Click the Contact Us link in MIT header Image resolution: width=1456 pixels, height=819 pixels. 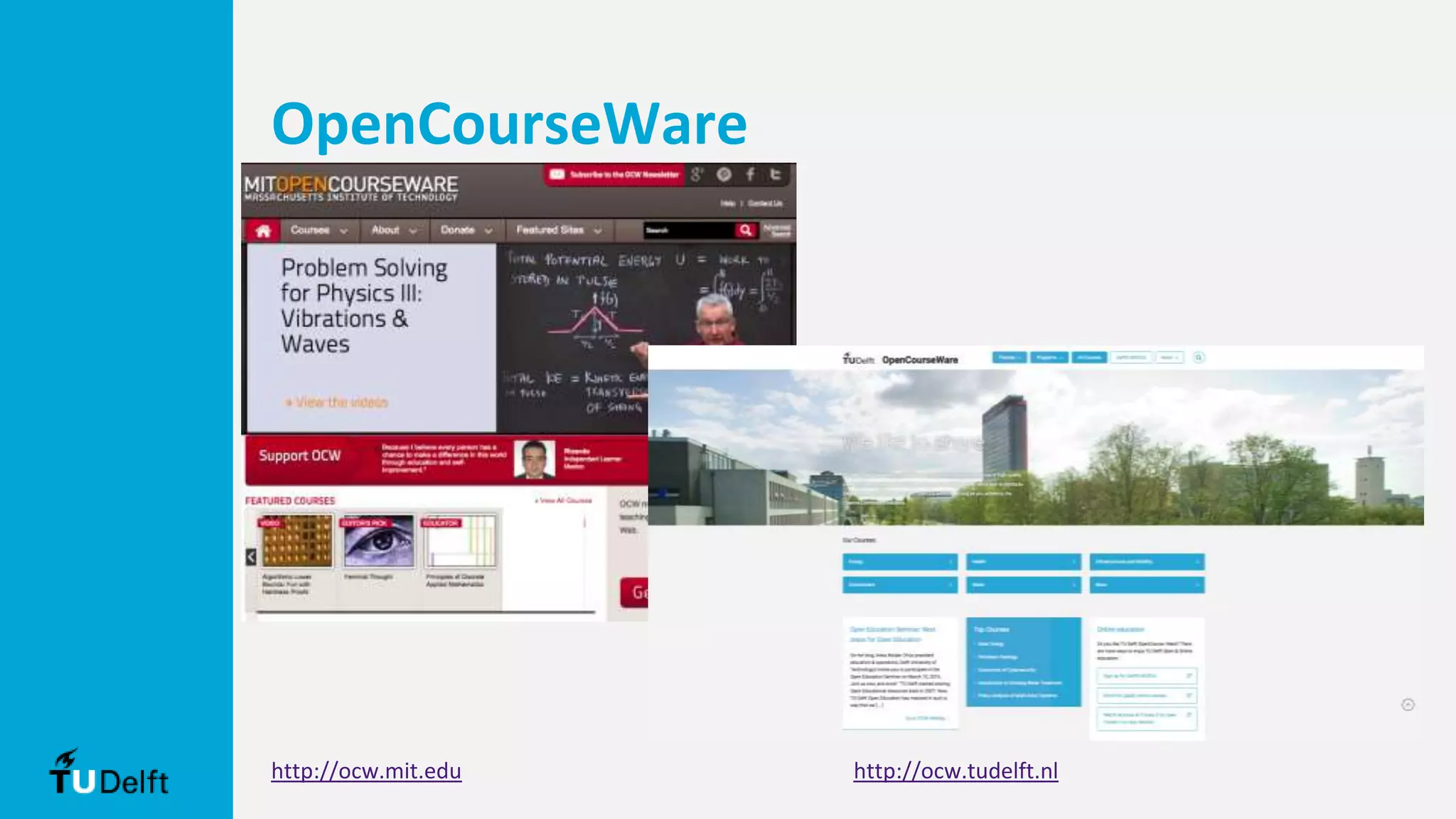765,203
